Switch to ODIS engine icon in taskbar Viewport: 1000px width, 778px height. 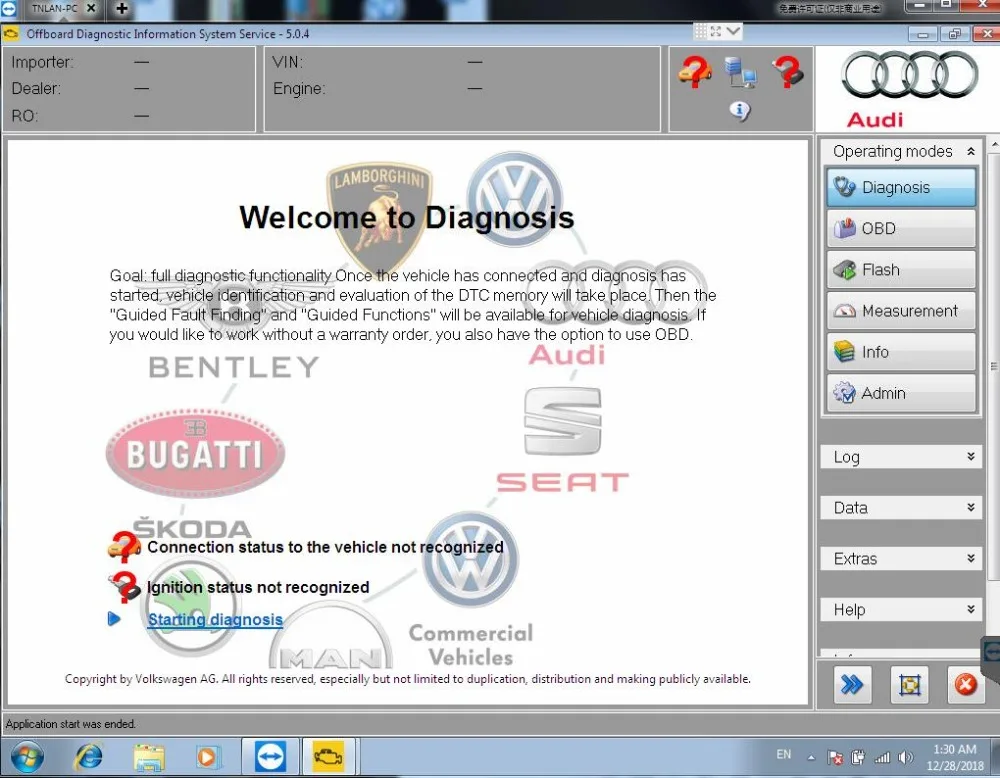[328, 757]
